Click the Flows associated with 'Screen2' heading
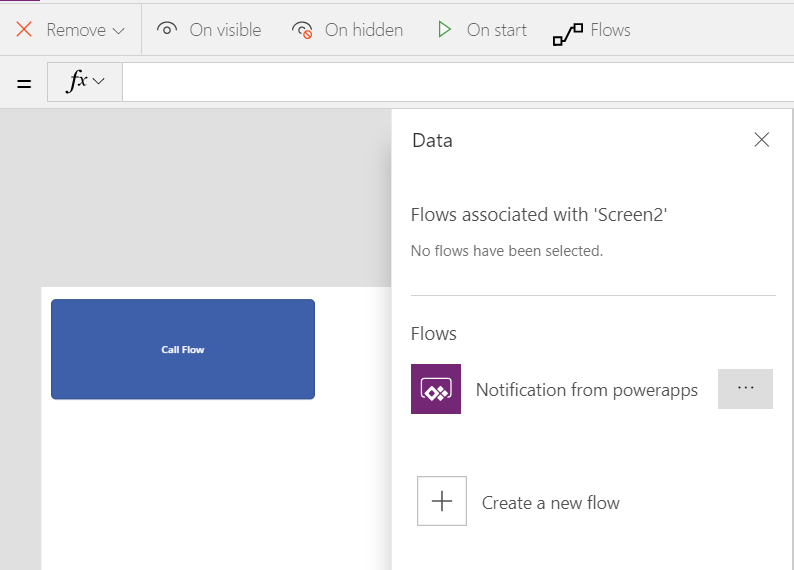 [x=539, y=215]
